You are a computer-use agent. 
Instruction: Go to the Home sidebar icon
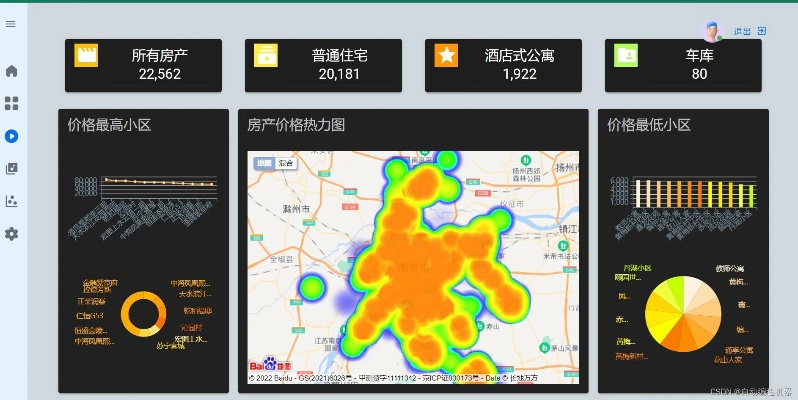(11, 71)
